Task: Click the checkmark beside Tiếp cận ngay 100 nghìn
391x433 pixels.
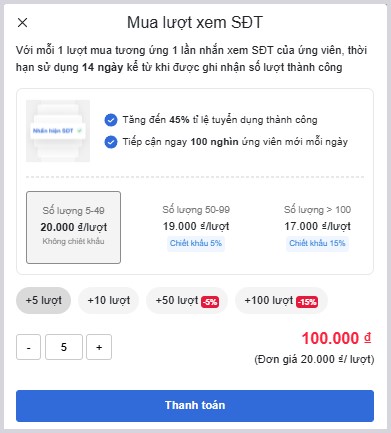Action: point(111,142)
